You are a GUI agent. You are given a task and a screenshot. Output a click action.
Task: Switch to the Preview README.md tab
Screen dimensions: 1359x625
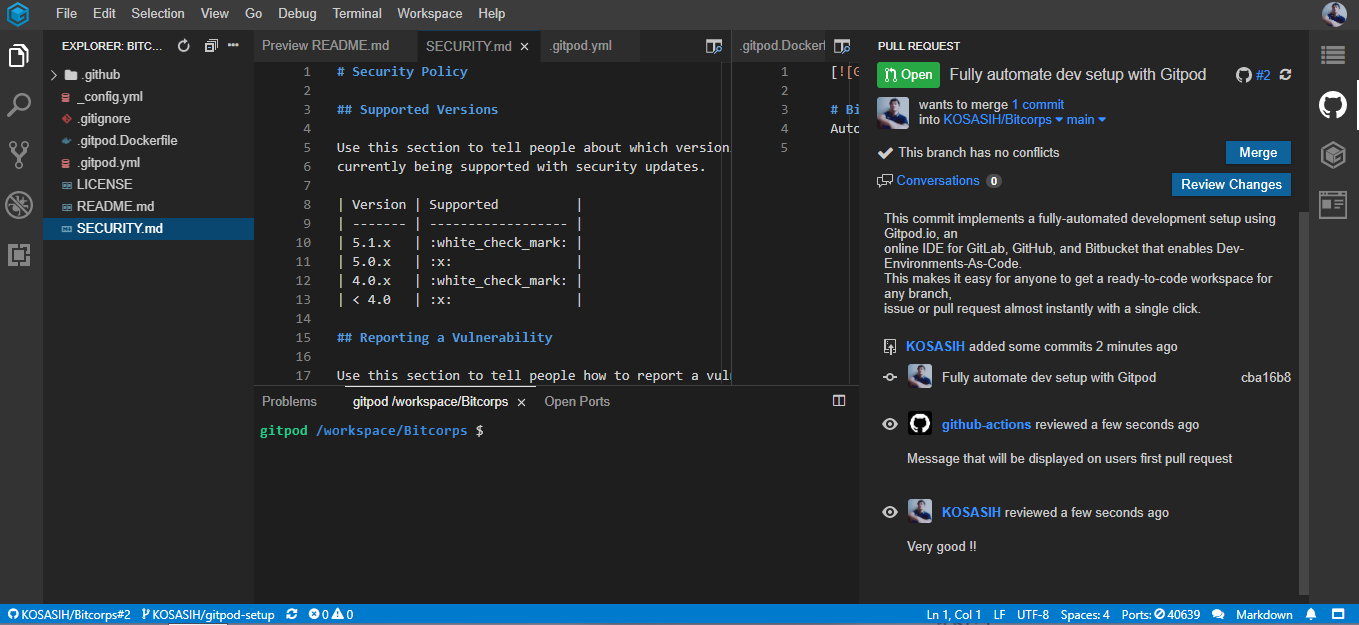[x=335, y=46]
